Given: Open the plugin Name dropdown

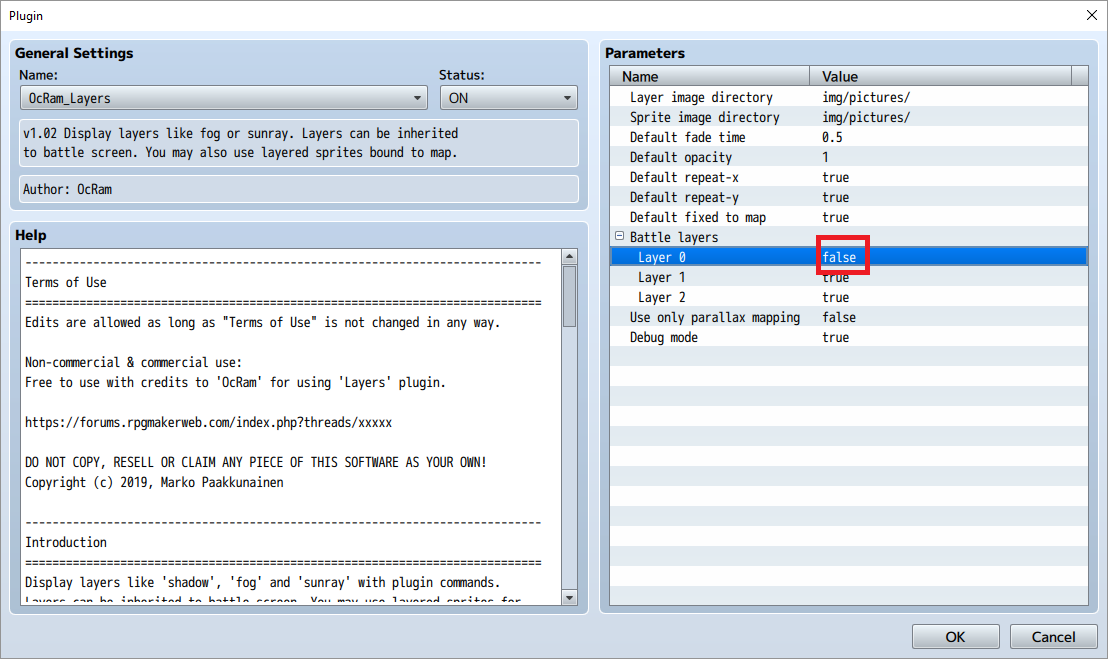Looking at the screenshot, I should click(224, 98).
